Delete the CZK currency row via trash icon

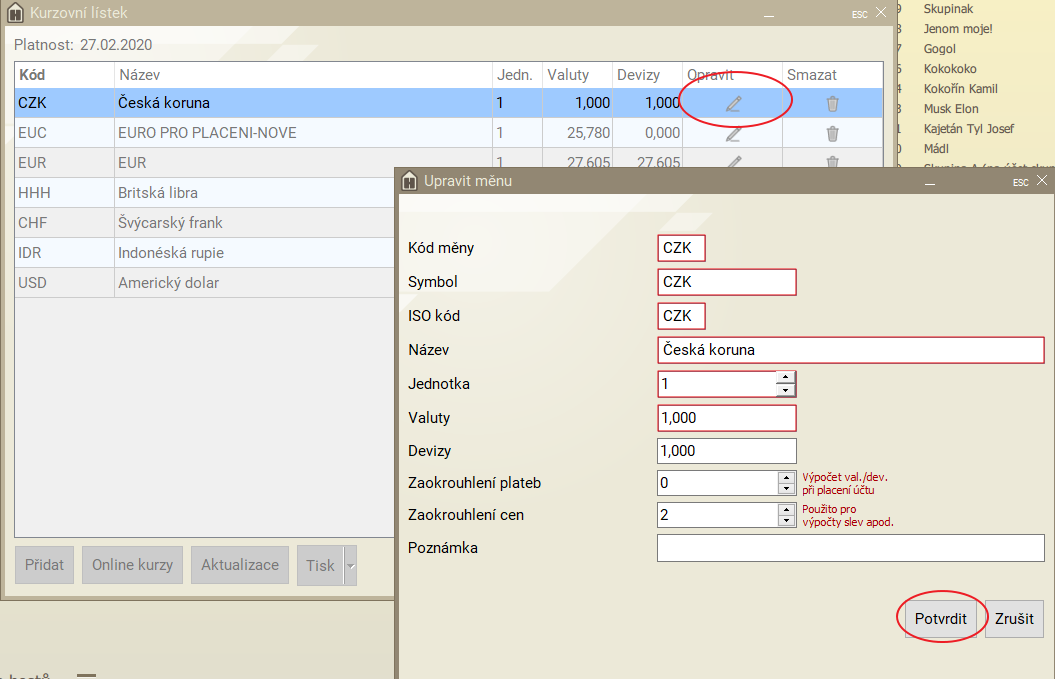(x=832, y=103)
